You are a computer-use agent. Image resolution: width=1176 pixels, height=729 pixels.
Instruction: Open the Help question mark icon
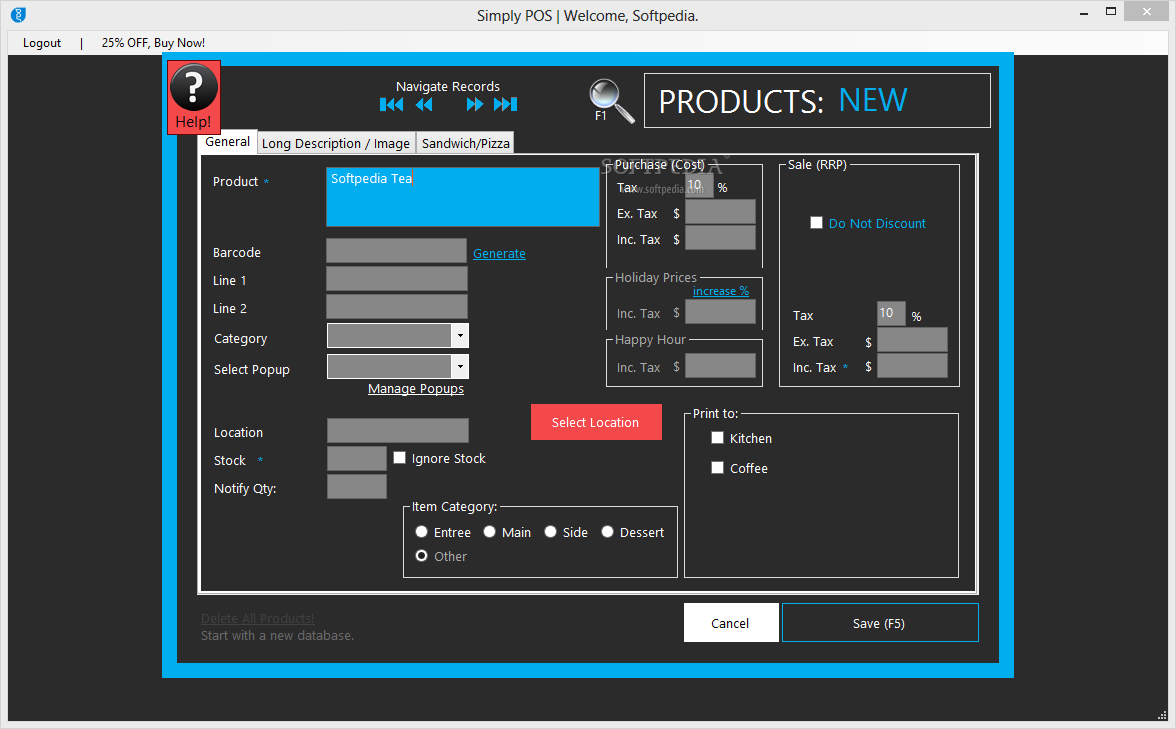(194, 97)
